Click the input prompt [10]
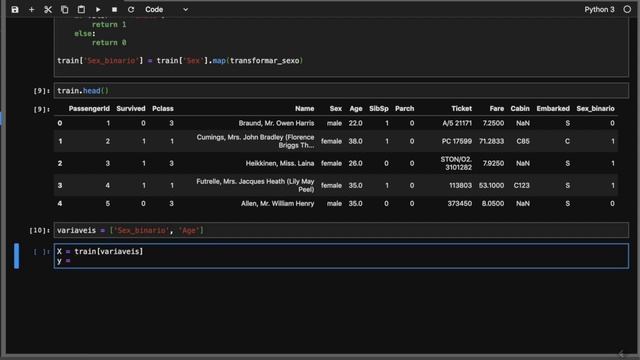This screenshot has width=640, height=360. tap(40, 231)
